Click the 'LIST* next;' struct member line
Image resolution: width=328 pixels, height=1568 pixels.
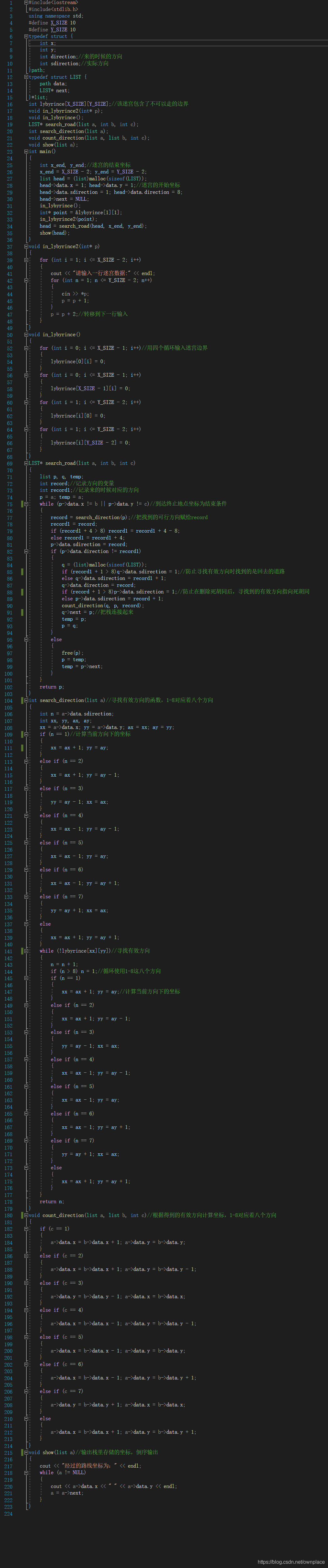(x=54, y=91)
